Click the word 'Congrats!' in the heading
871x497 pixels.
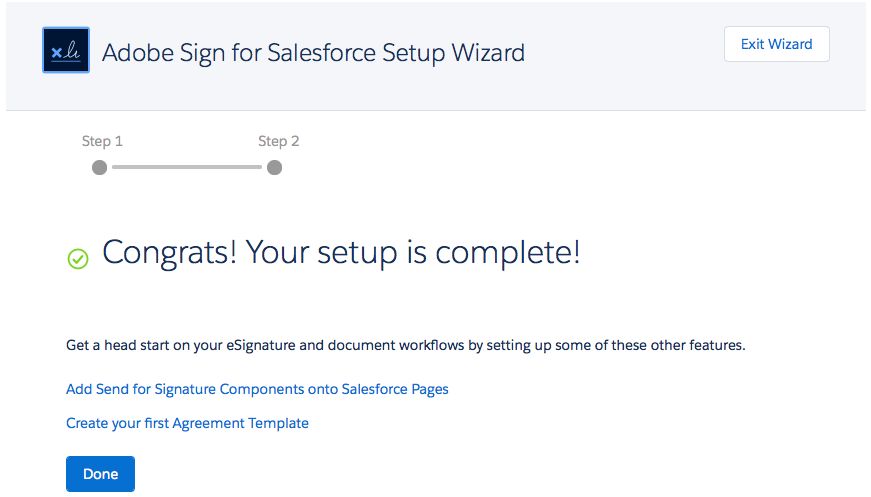[169, 253]
